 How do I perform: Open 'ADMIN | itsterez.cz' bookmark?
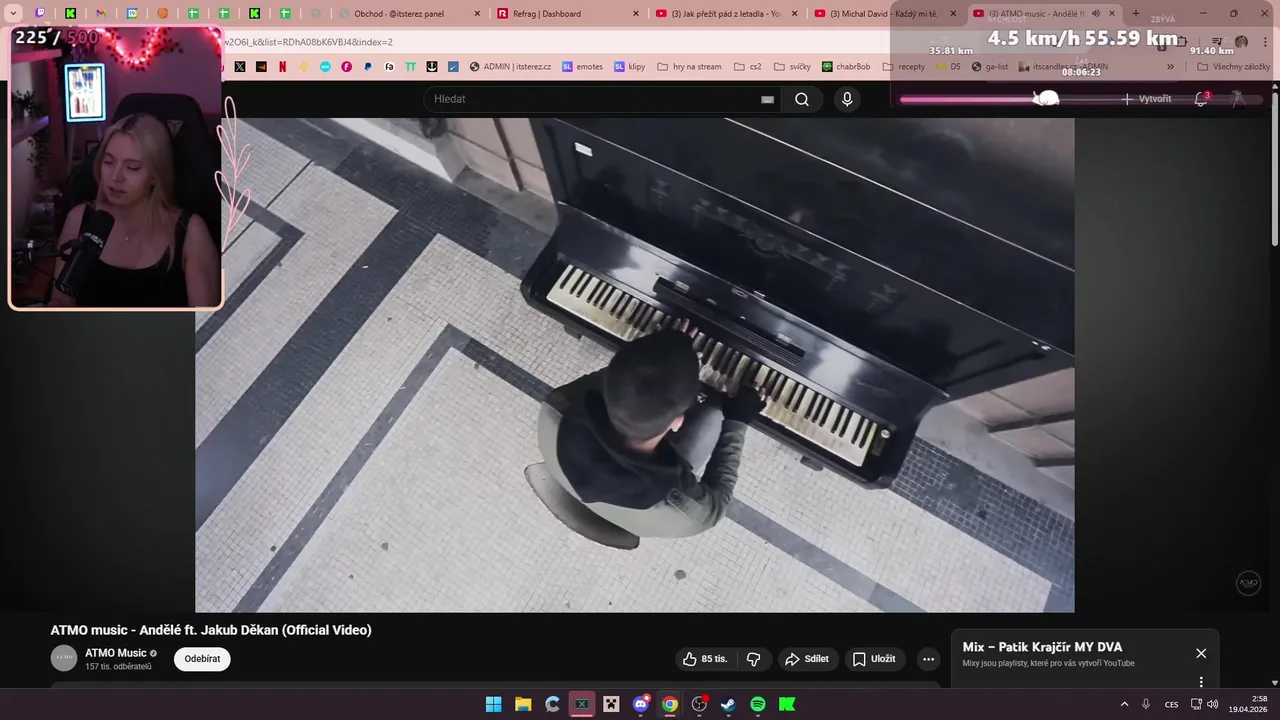[x=509, y=67]
